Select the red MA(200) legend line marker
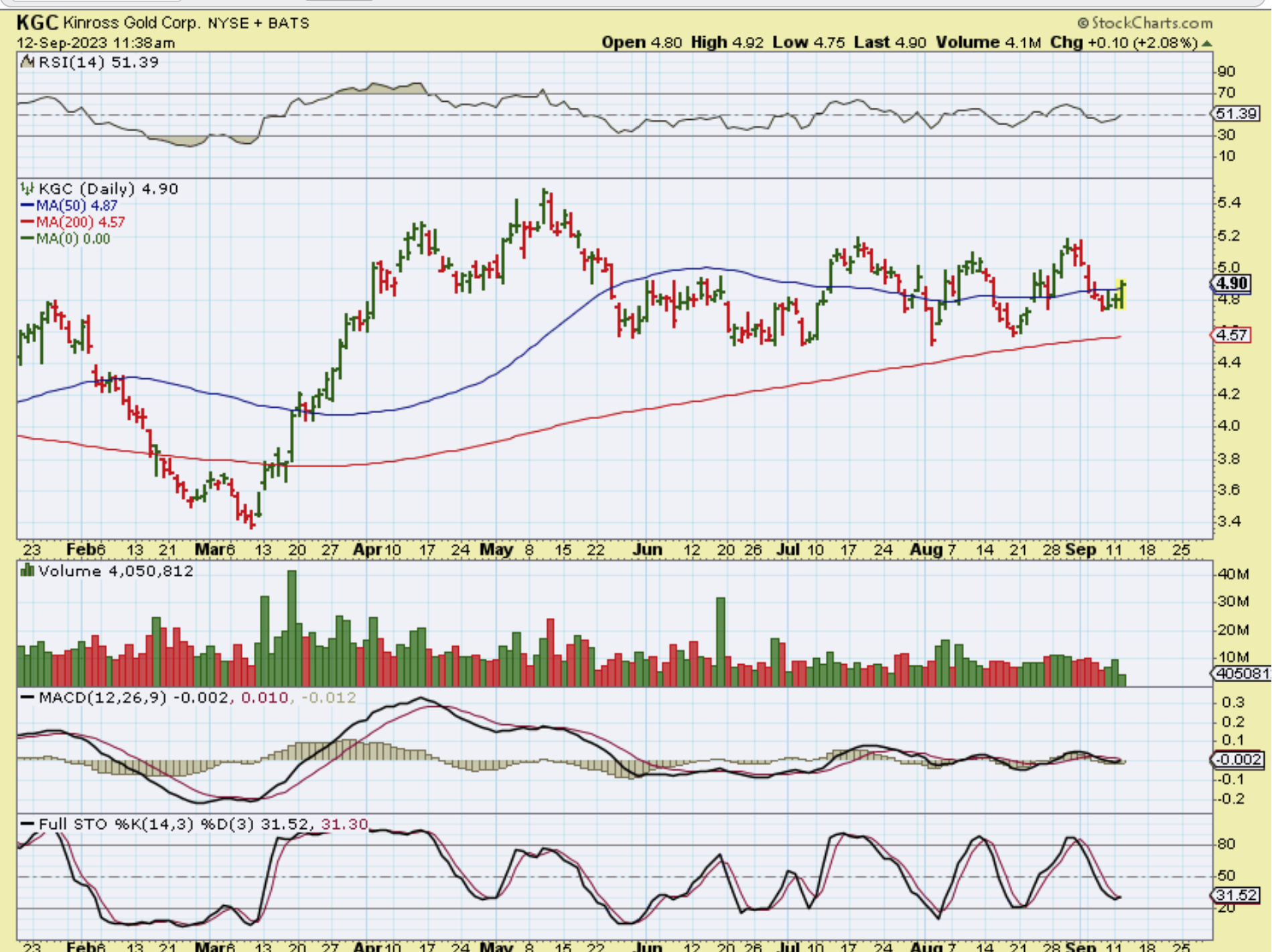This screenshot has height=952, width=1272. click(x=27, y=222)
